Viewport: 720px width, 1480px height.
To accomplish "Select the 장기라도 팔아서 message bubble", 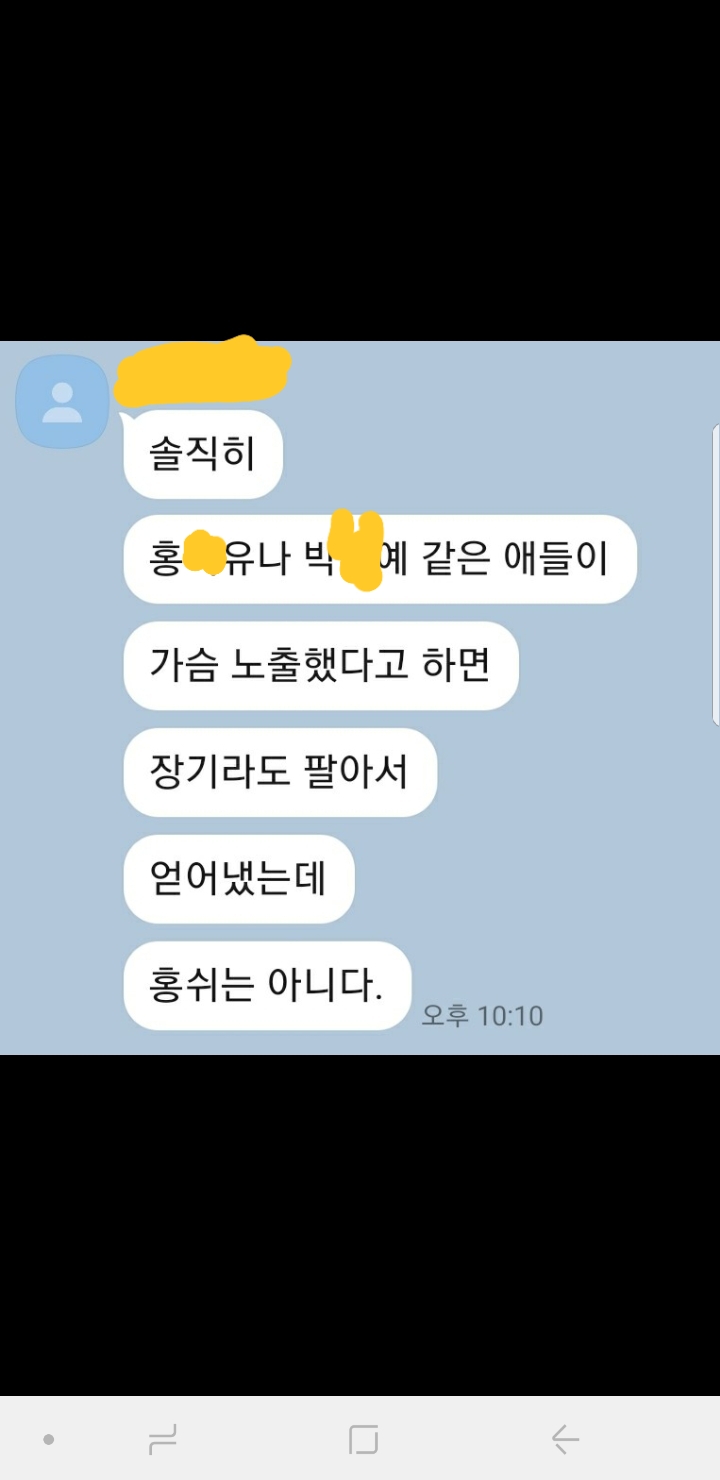I will point(280,773).
